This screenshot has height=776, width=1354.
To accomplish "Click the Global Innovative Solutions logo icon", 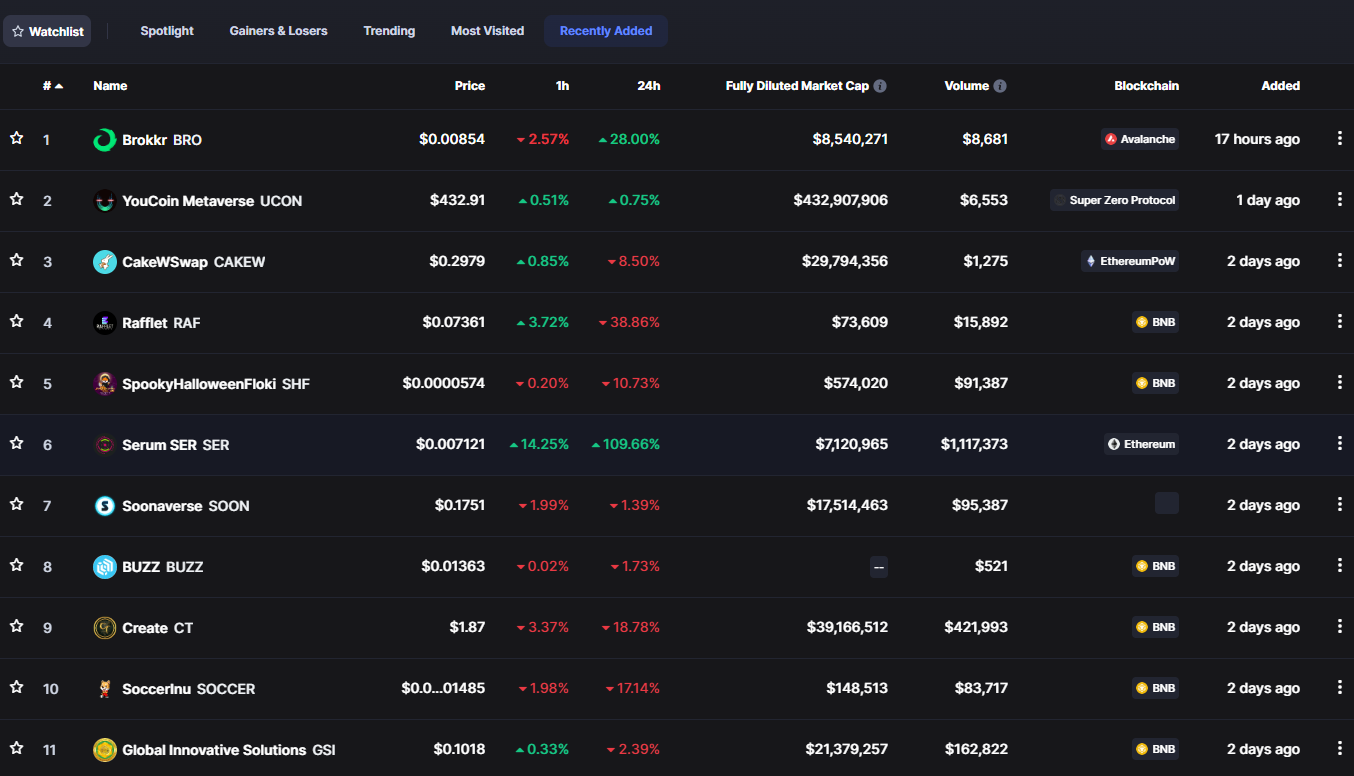I will pyautogui.click(x=105, y=750).
